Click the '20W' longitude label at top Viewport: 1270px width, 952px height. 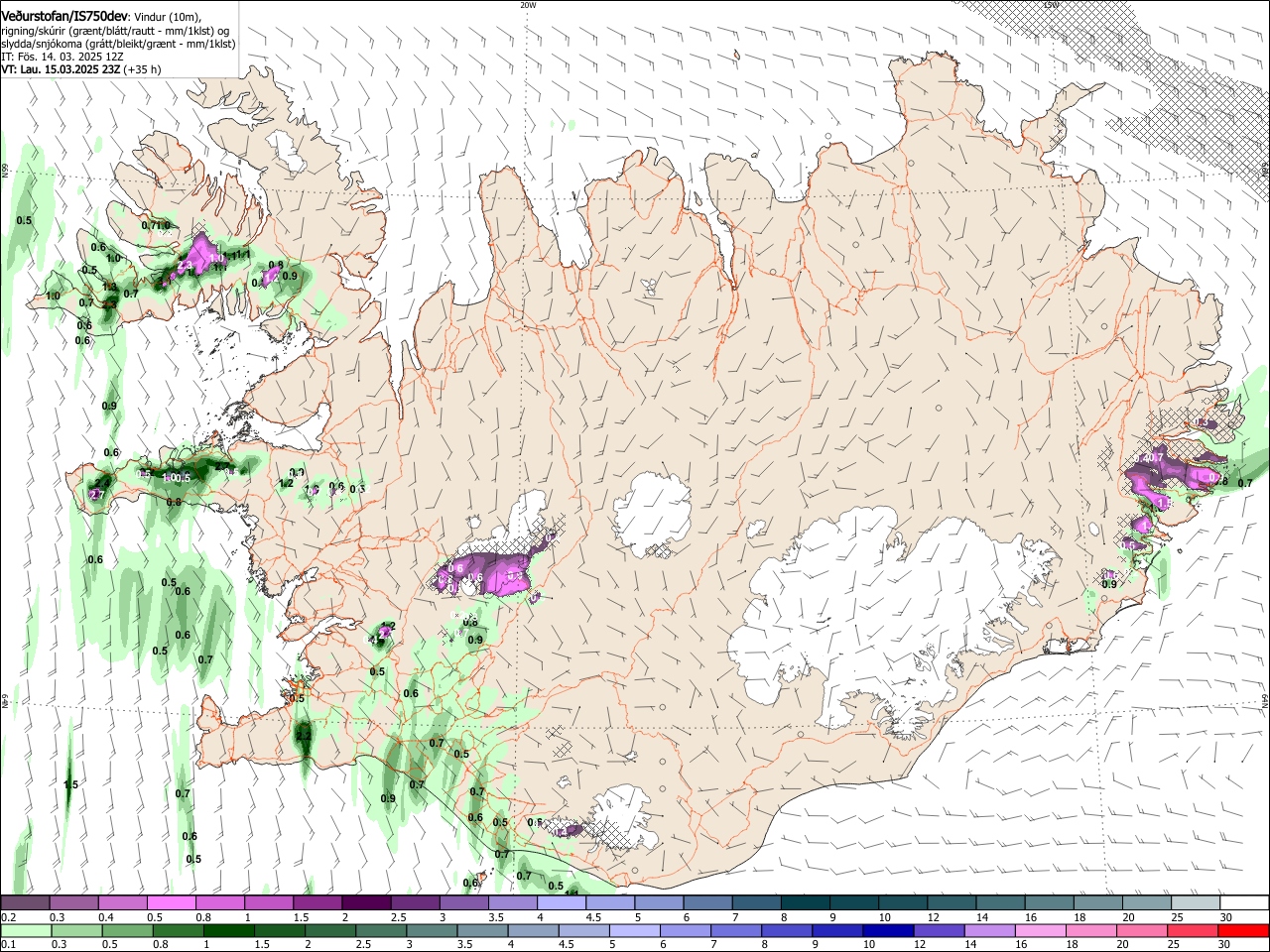[528, 5]
